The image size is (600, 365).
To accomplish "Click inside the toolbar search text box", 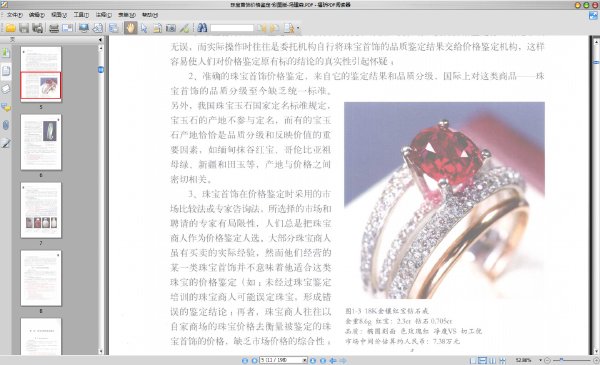I will pyautogui.click(x=232, y=28).
